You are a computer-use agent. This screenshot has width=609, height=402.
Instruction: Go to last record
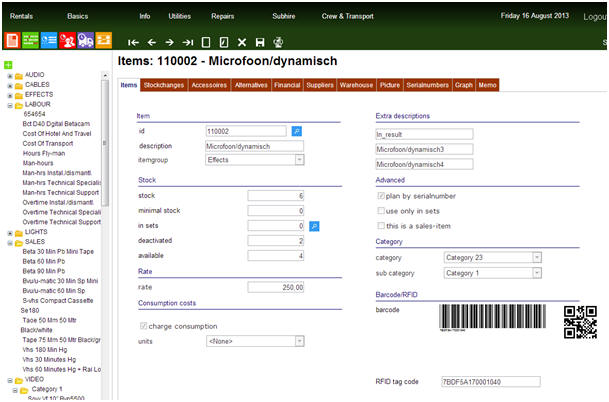tap(188, 42)
